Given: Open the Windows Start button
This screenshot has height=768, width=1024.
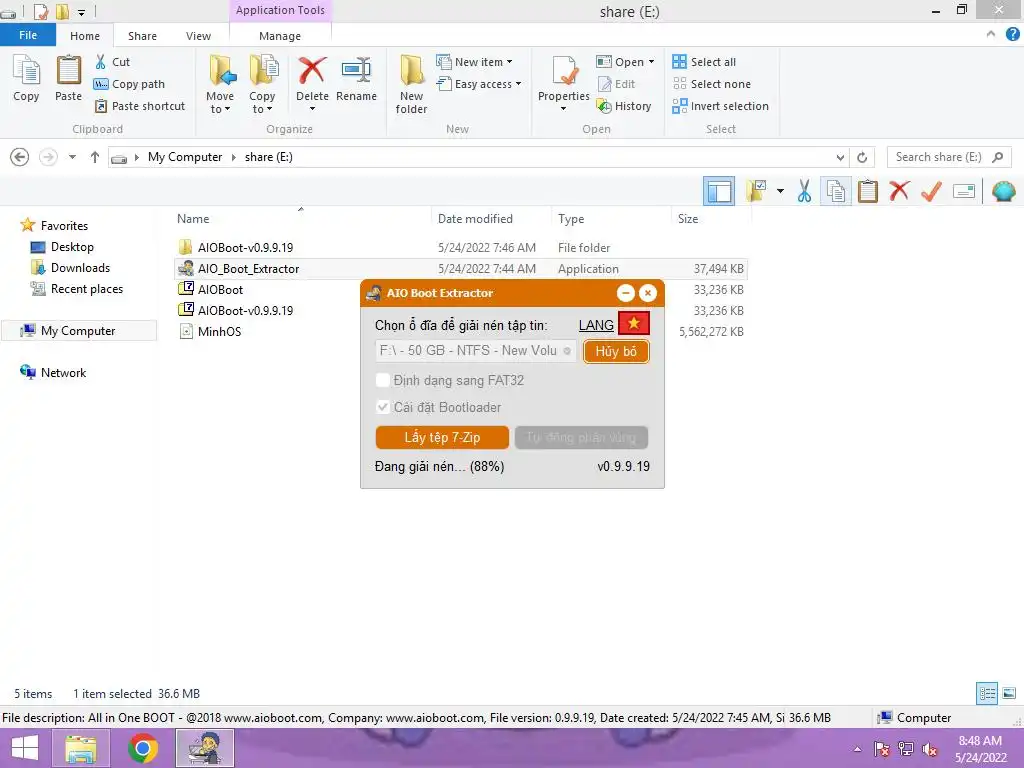Looking at the screenshot, I should 25,748.
